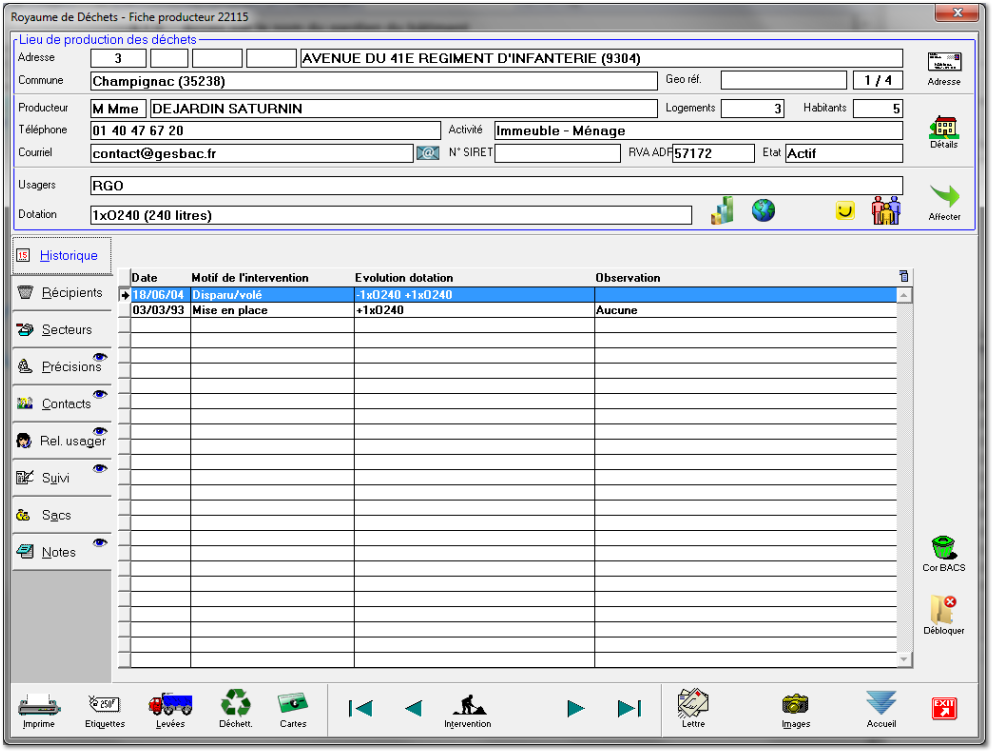
Task: Select the 03/03/93 Mise en place row
Action: 400,311
